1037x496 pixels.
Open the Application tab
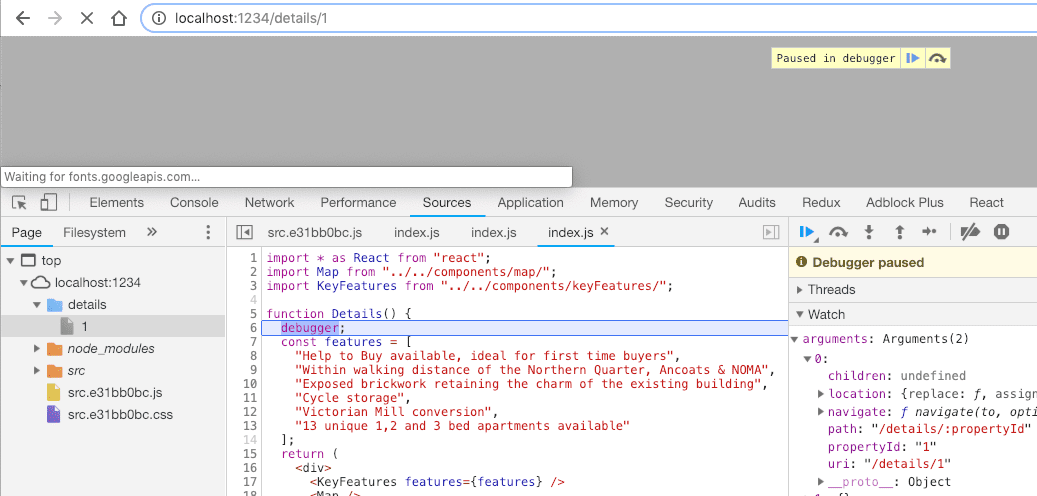point(530,202)
